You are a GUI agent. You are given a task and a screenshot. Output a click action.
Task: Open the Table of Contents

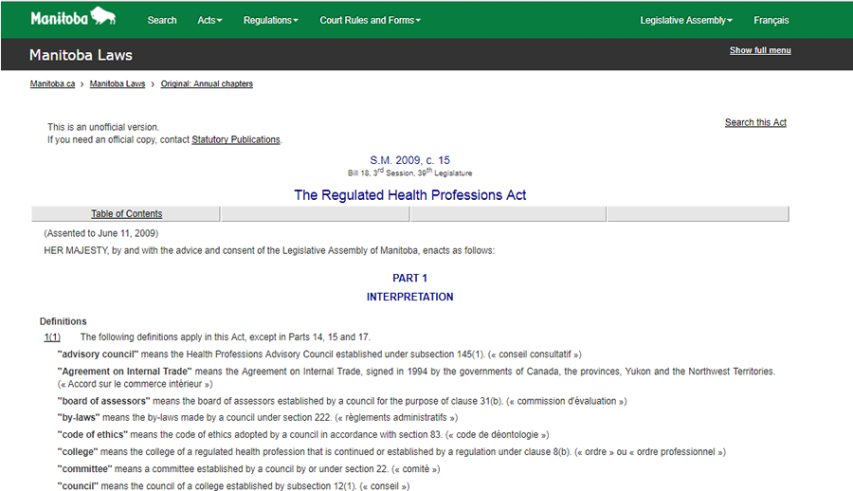[126, 214]
